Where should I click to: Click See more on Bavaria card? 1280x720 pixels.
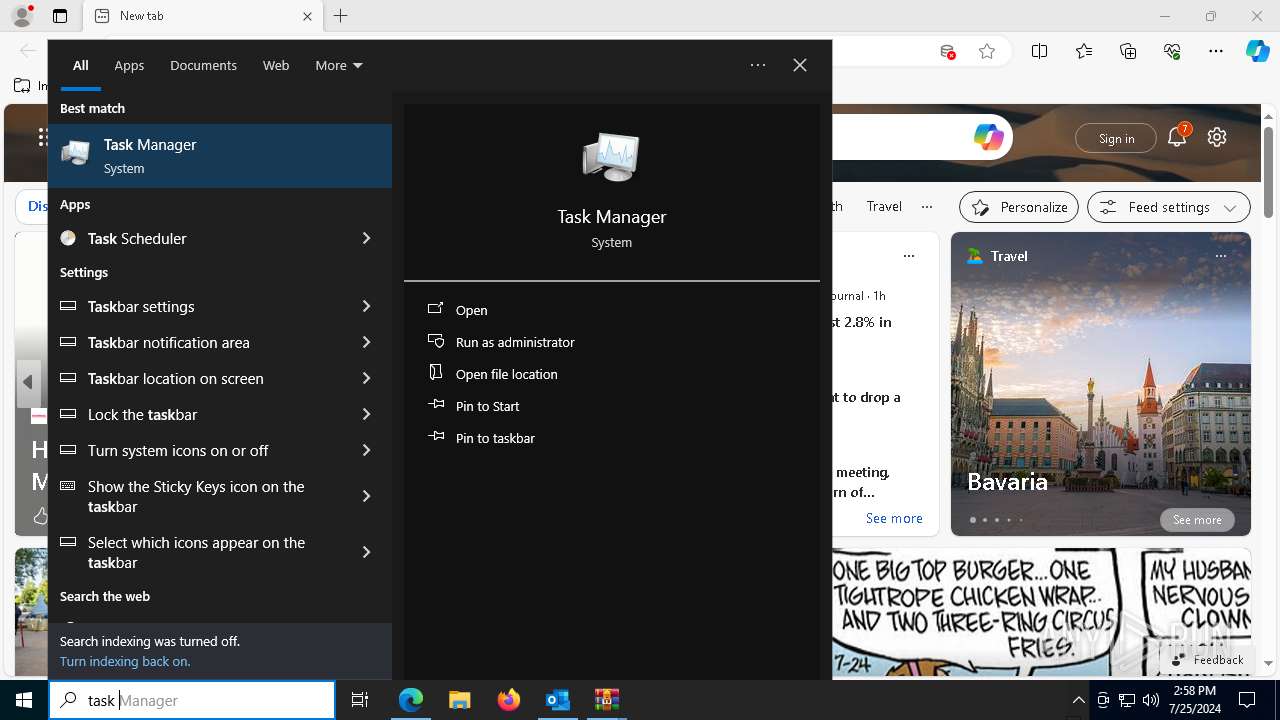[x=1197, y=520]
